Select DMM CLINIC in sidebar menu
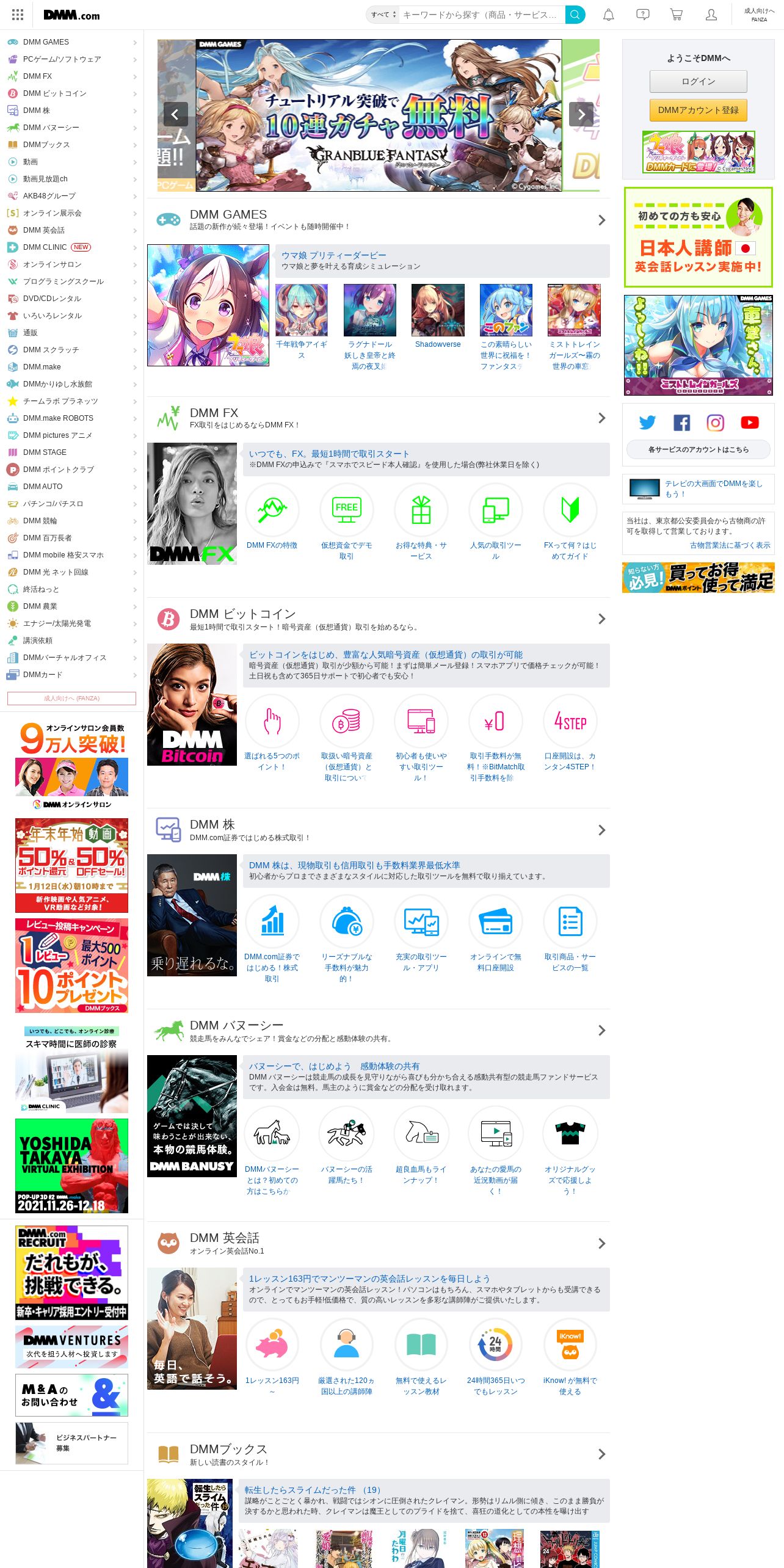This screenshot has height=1568, width=784. click(x=71, y=247)
